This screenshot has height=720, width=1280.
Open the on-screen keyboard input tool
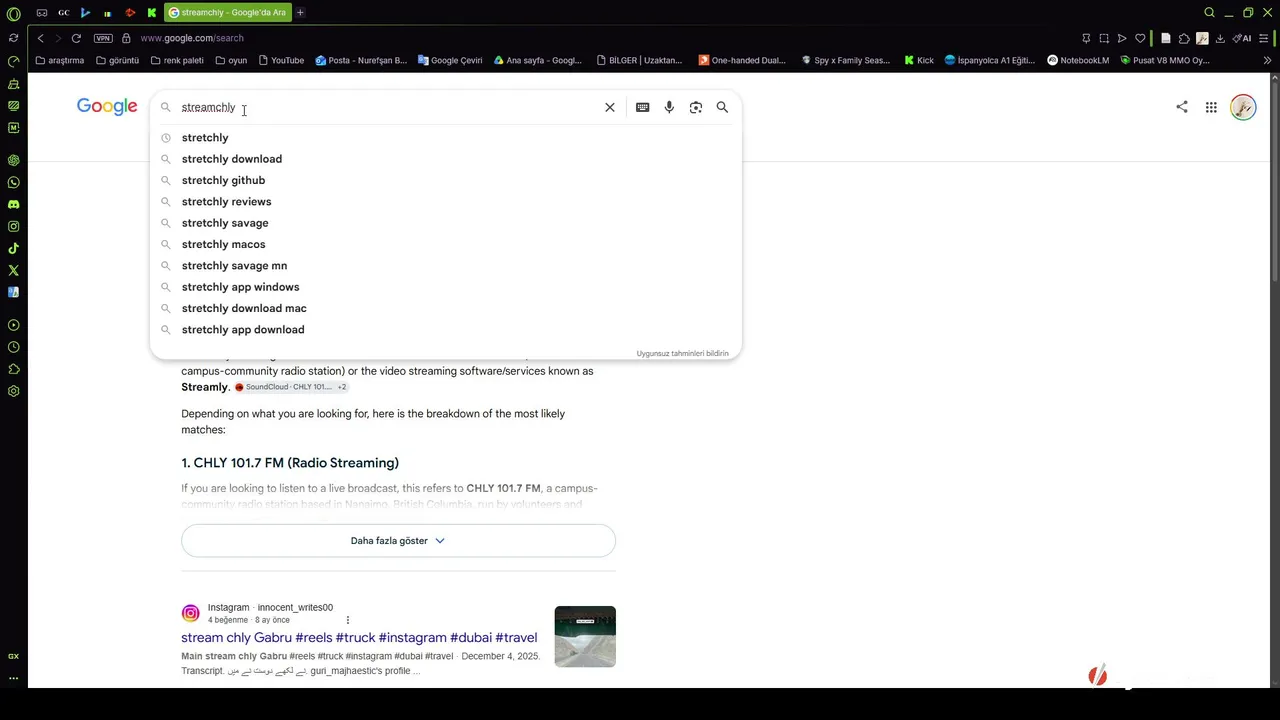tap(643, 107)
